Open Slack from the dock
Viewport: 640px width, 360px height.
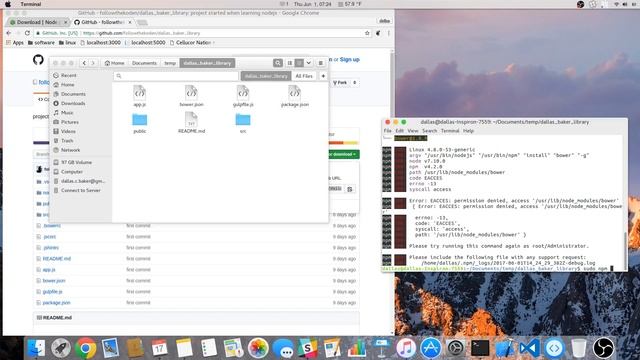(307, 348)
